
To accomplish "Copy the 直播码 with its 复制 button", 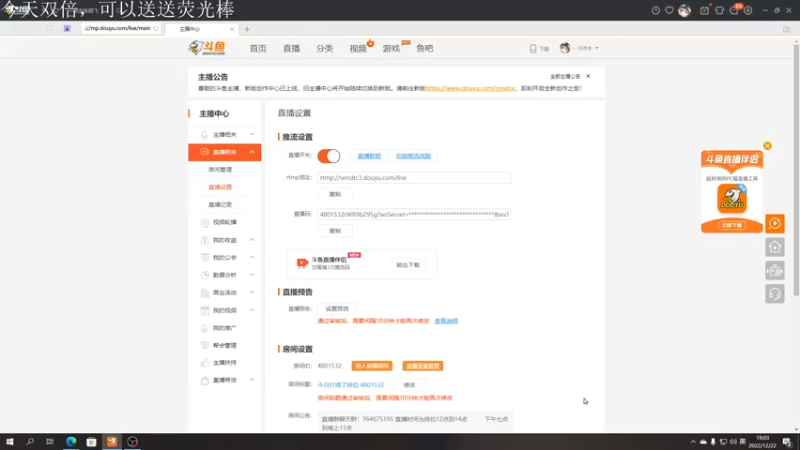I will coord(335,231).
